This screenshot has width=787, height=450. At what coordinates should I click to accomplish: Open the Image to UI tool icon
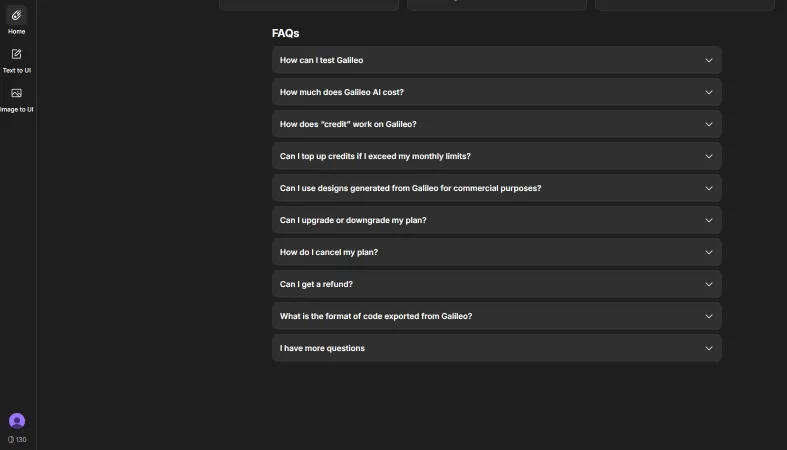pos(17,93)
